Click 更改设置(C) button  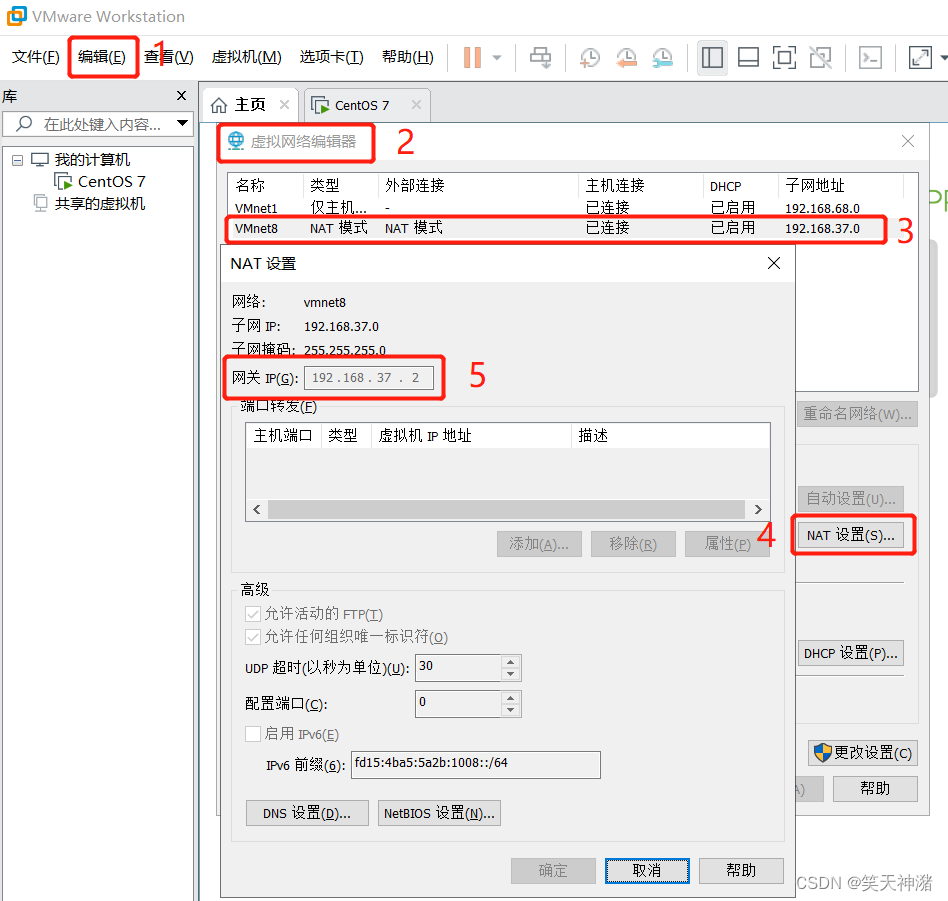tap(863, 753)
